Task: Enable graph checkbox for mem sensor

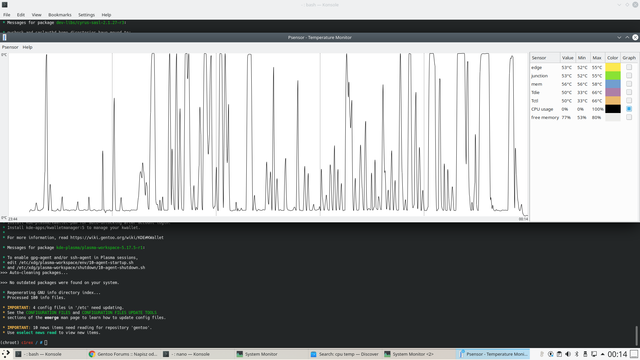Action: 629,84
